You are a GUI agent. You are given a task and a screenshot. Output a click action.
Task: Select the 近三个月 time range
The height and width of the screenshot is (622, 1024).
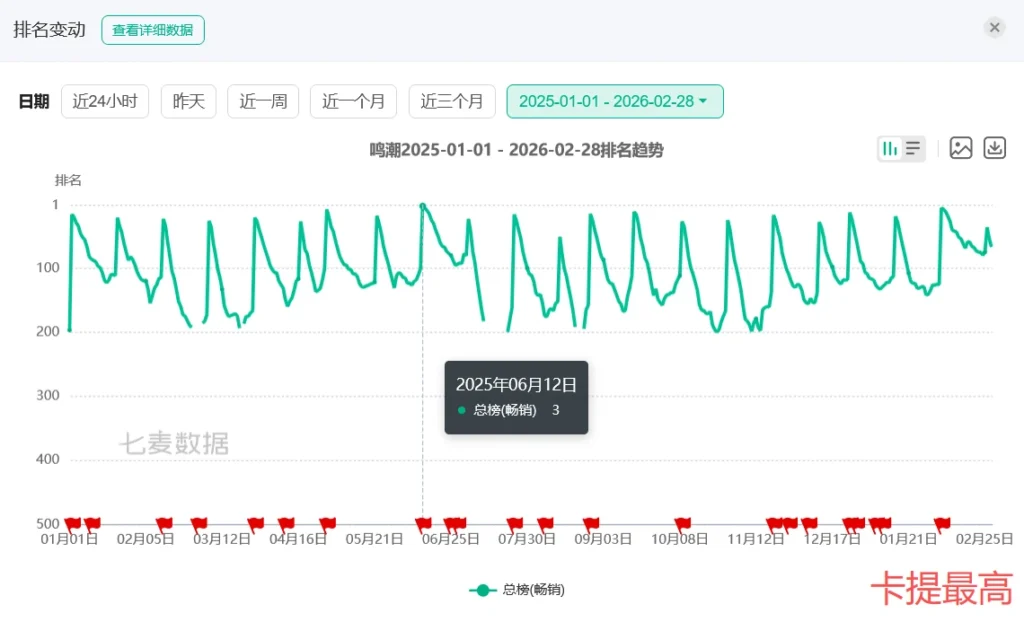pyautogui.click(x=451, y=101)
